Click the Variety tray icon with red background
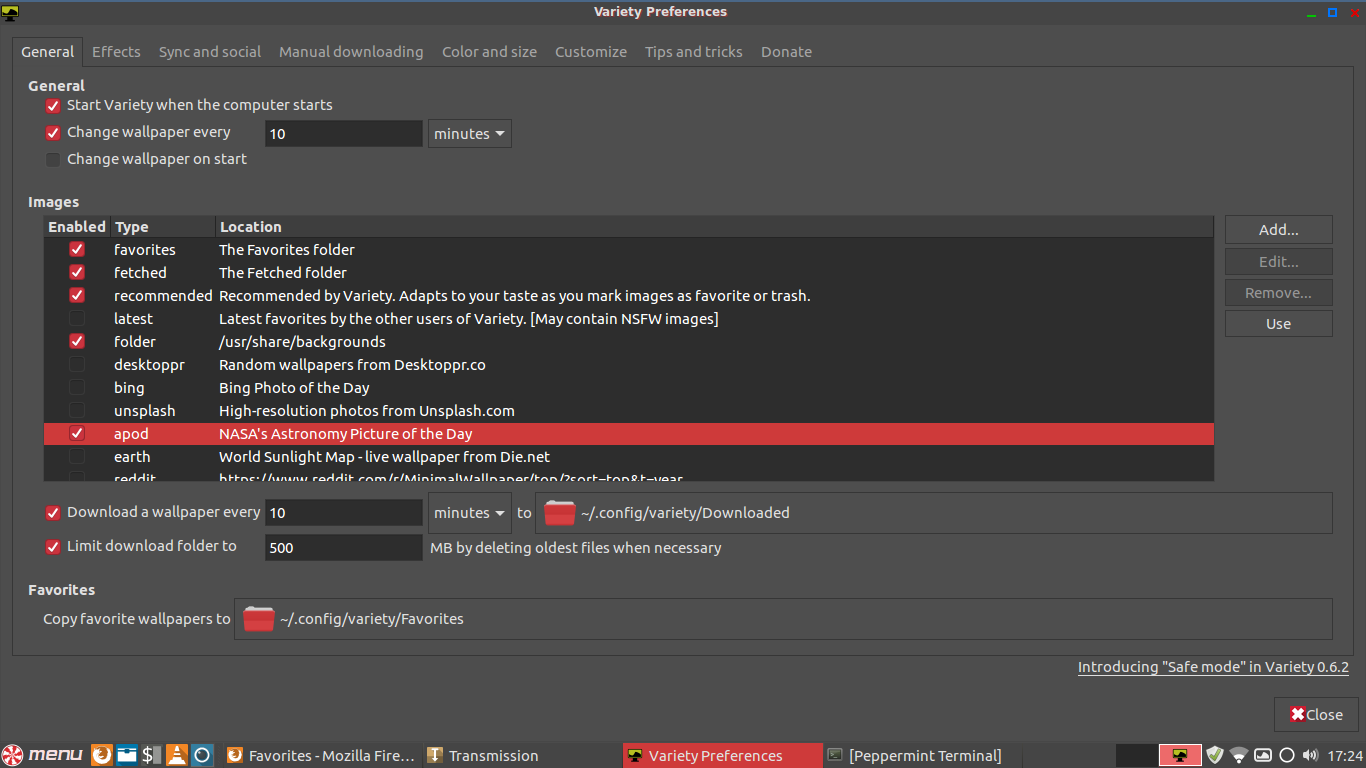This screenshot has height=768, width=1366. 1180,755
